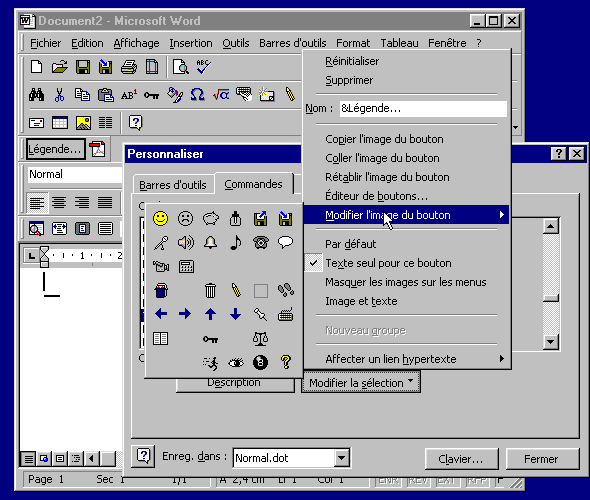Viewport: 590px width, 500px height.
Task: Pick the blue up arrow image
Action: coord(211,314)
